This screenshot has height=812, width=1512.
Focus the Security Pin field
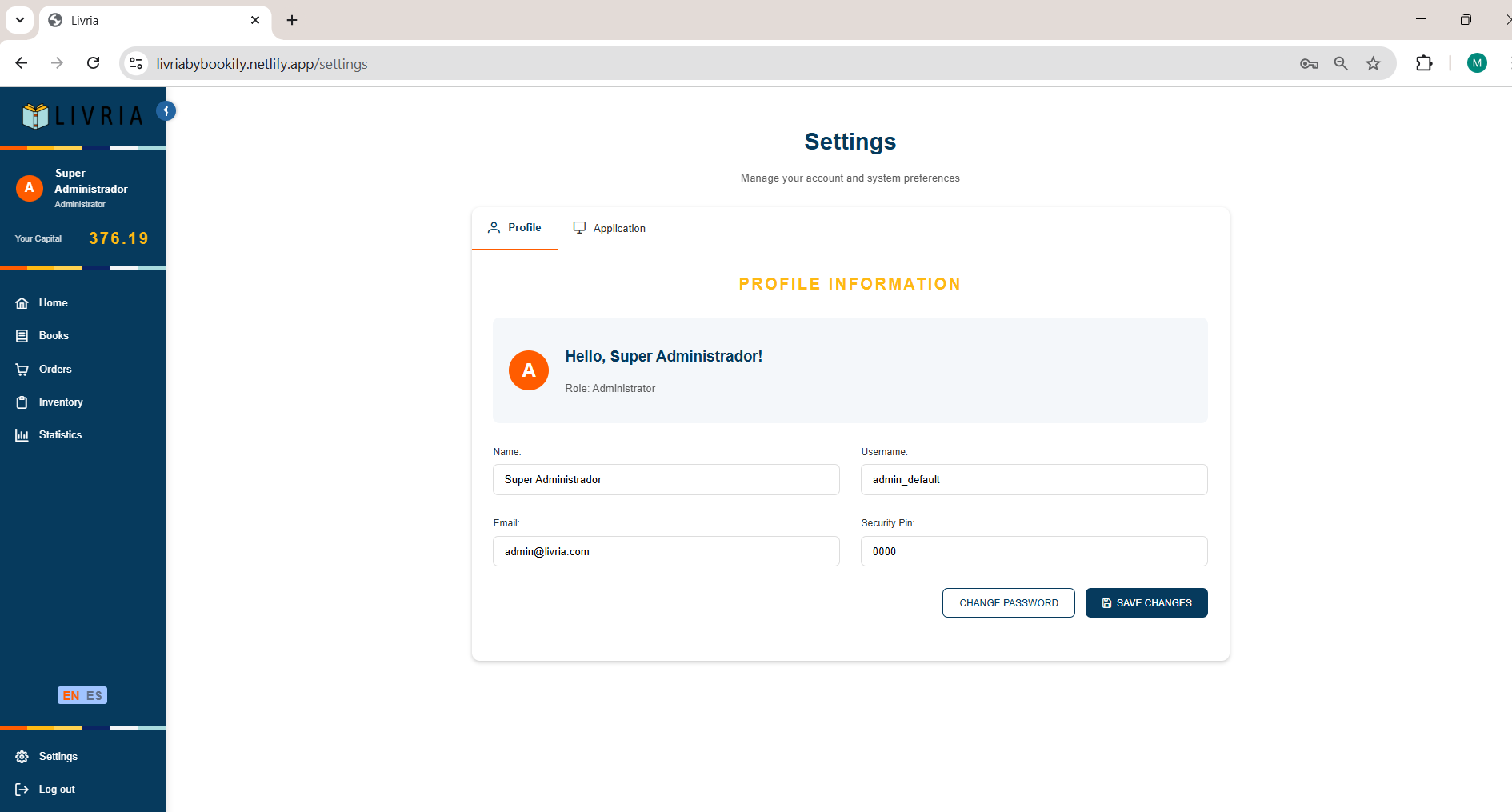[x=1034, y=551]
